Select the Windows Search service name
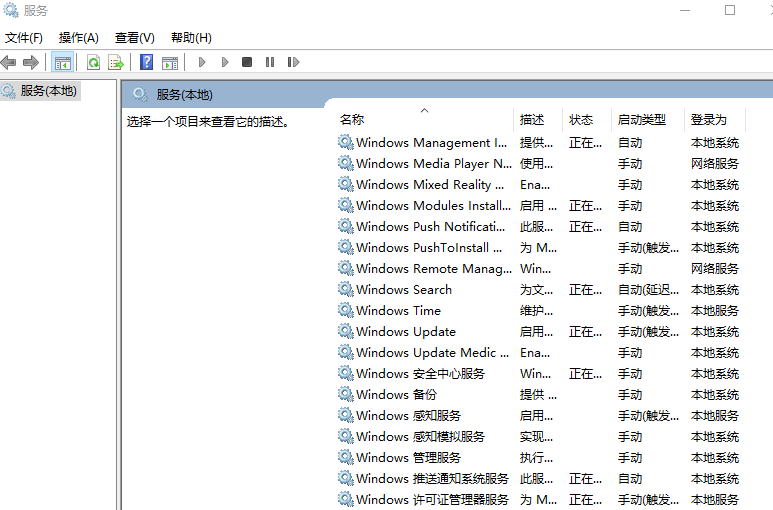The height and width of the screenshot is (510, 773). (404, 290)
